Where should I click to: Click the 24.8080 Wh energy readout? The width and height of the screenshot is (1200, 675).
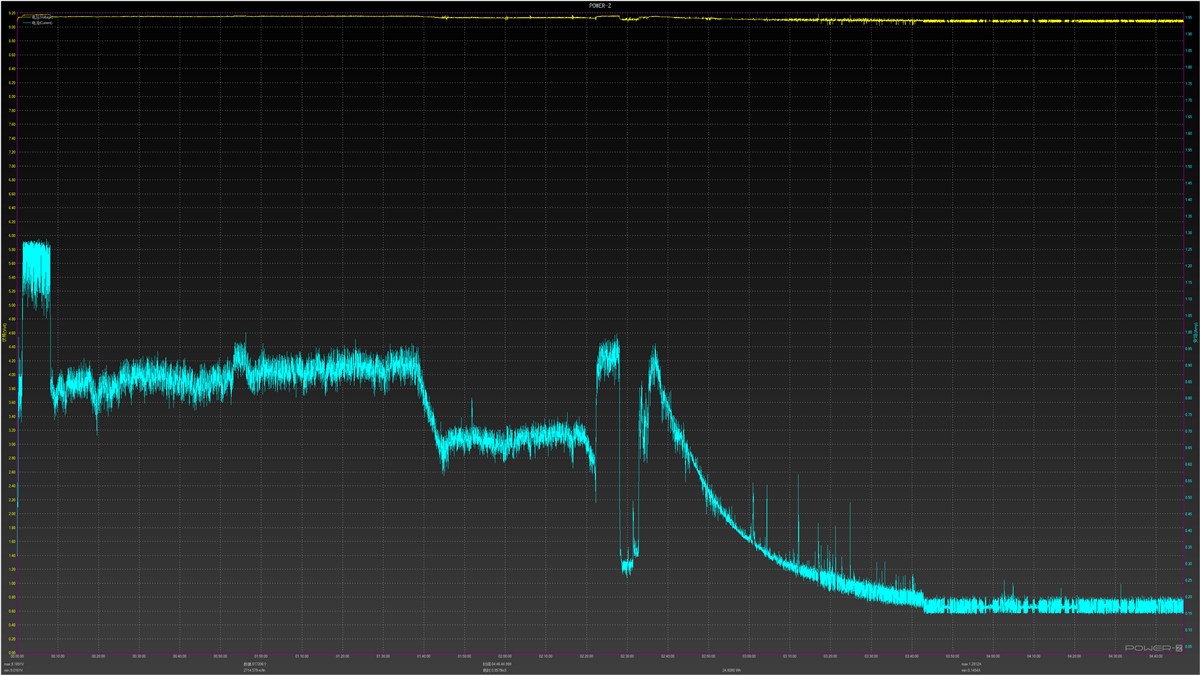pos(730,670)
